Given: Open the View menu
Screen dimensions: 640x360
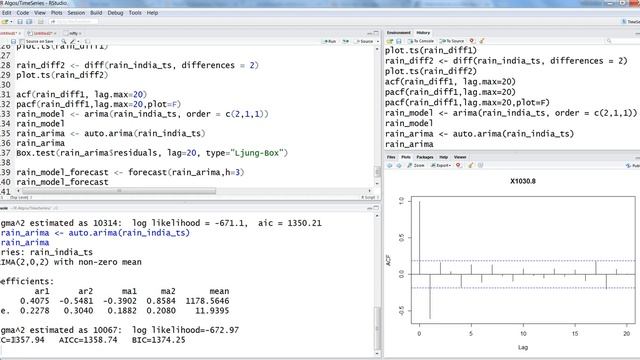Looking at the screenshot, I should [x=40, y=13].
